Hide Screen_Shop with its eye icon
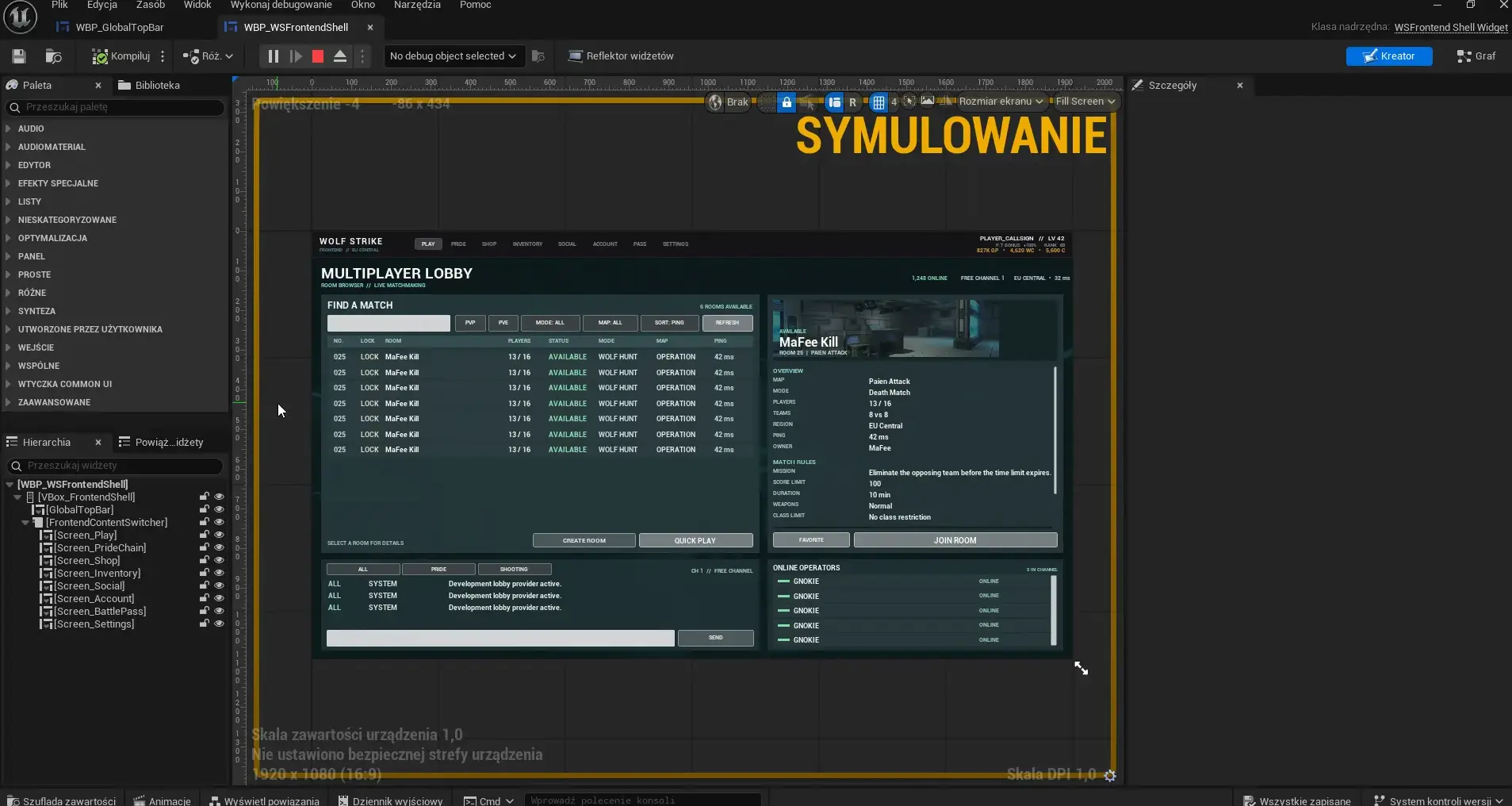1512x806 pixels. [220, 560]
